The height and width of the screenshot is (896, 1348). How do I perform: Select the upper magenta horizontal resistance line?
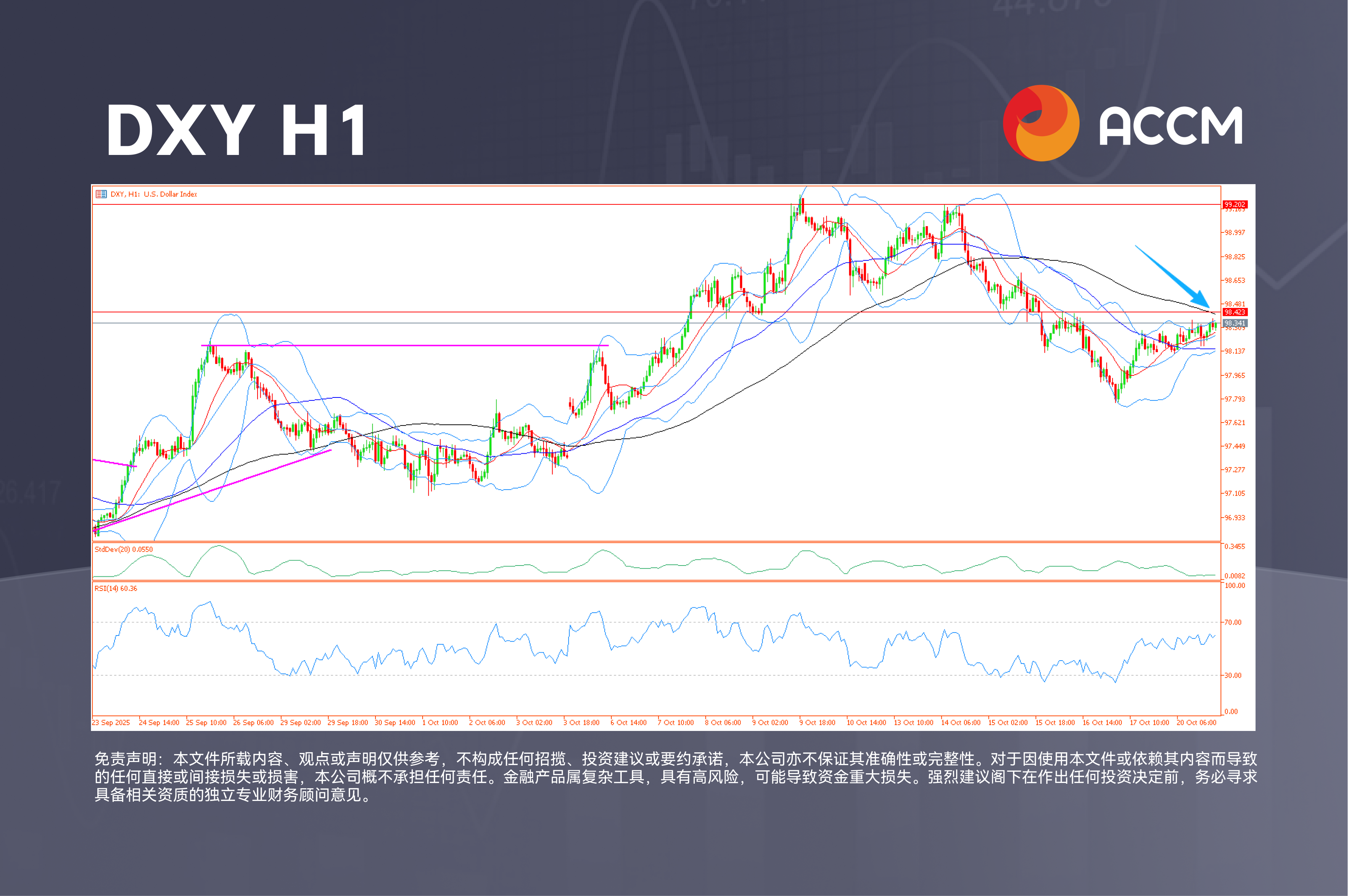[405, 345]
